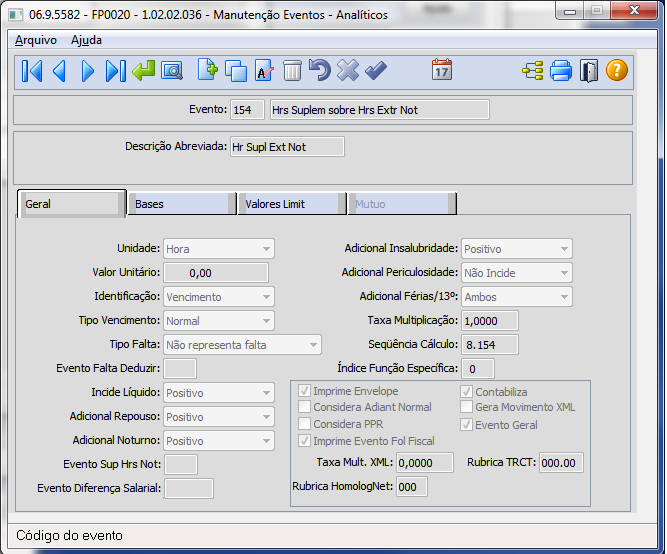Click the Descrição Abreviada field
Viewport: 667px width, 554px height.
pyautogui.click(x=287, y=147)
